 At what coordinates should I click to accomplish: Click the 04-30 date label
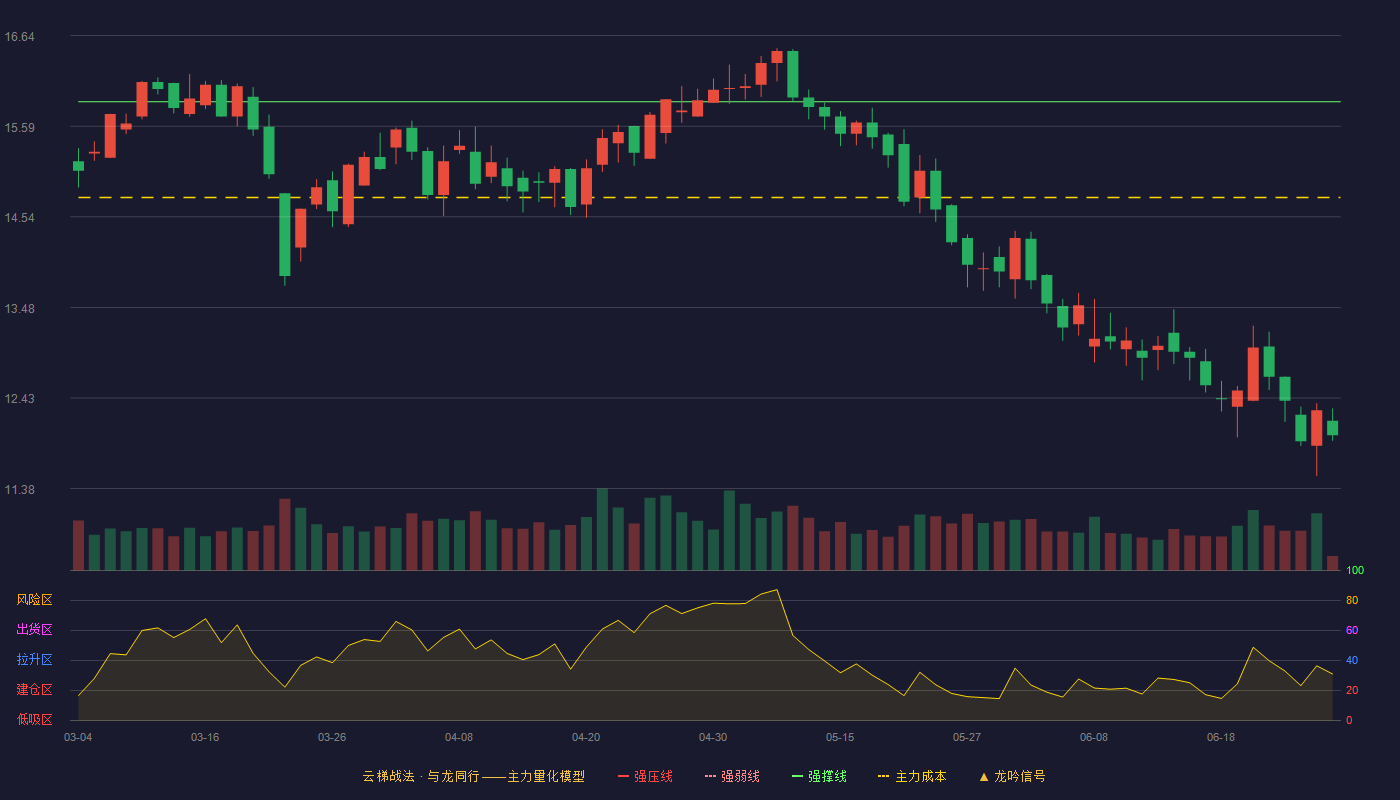coord(713,737)
